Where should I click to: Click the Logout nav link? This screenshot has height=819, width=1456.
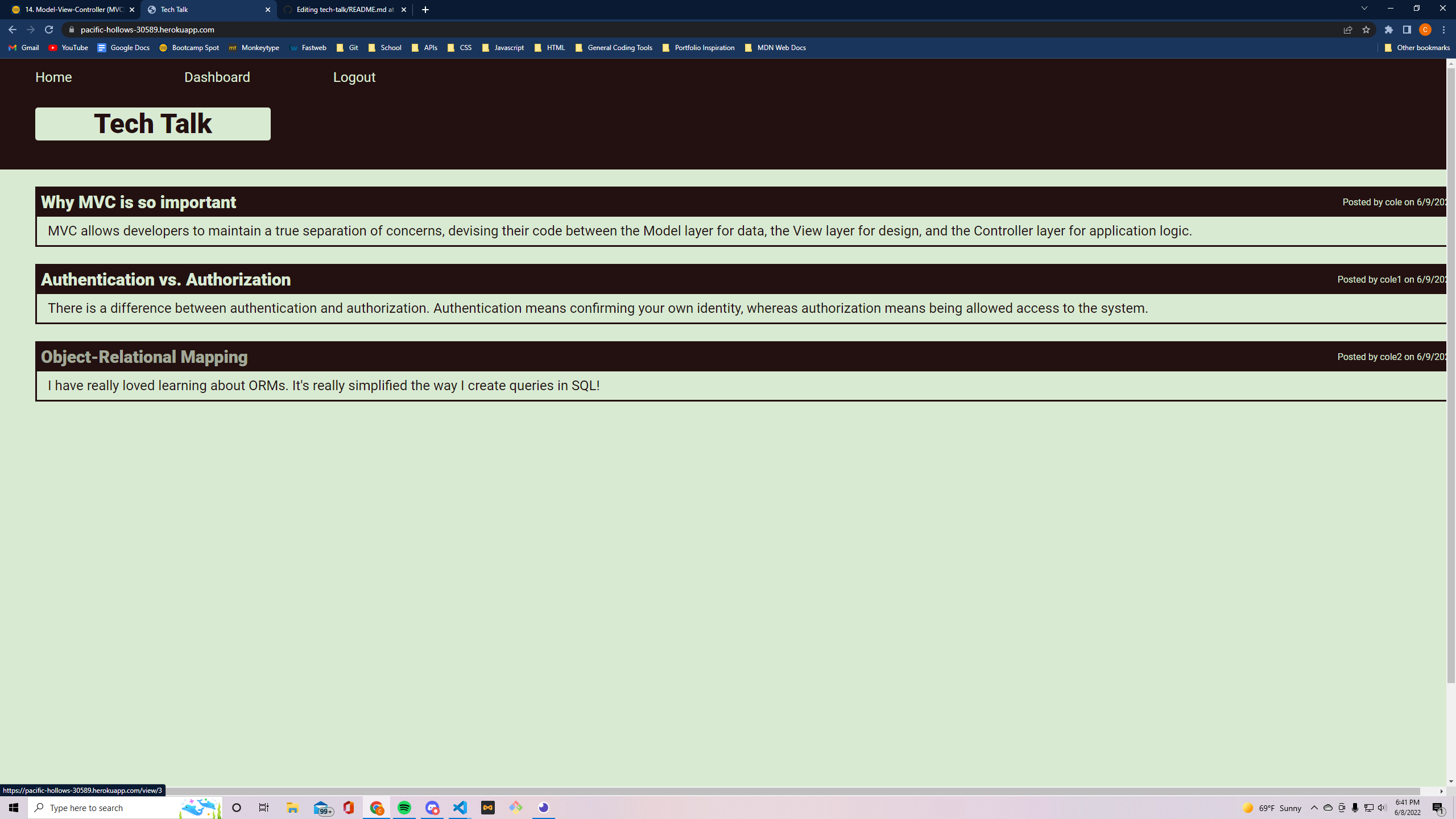pyautogui.click(x=354, y=77)
